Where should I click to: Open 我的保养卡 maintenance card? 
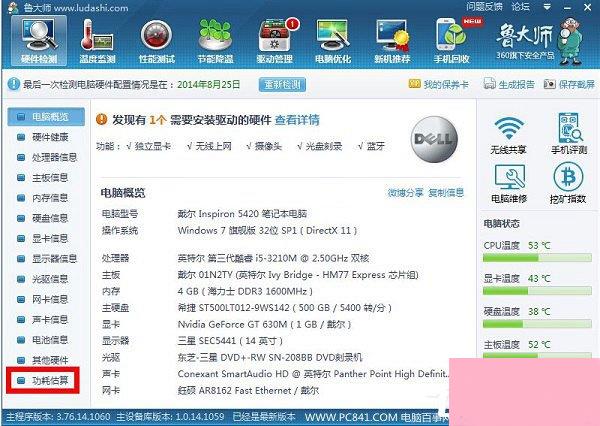tap(439, 84)
